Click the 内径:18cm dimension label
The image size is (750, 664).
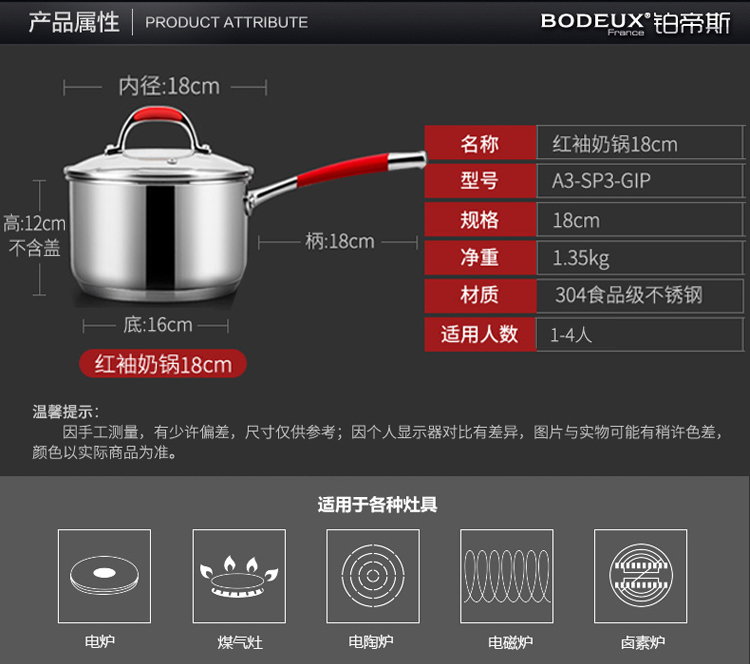pos(169,87)
